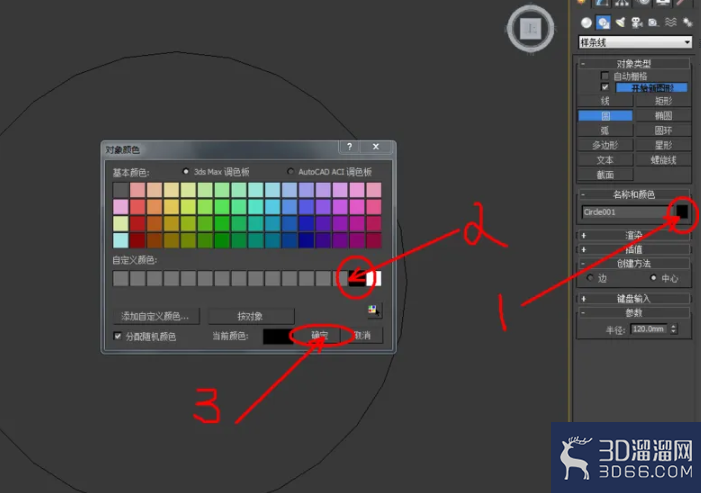The image size is (701, 493).
Task: Pick the black custom color swatch
Action: 357,278
